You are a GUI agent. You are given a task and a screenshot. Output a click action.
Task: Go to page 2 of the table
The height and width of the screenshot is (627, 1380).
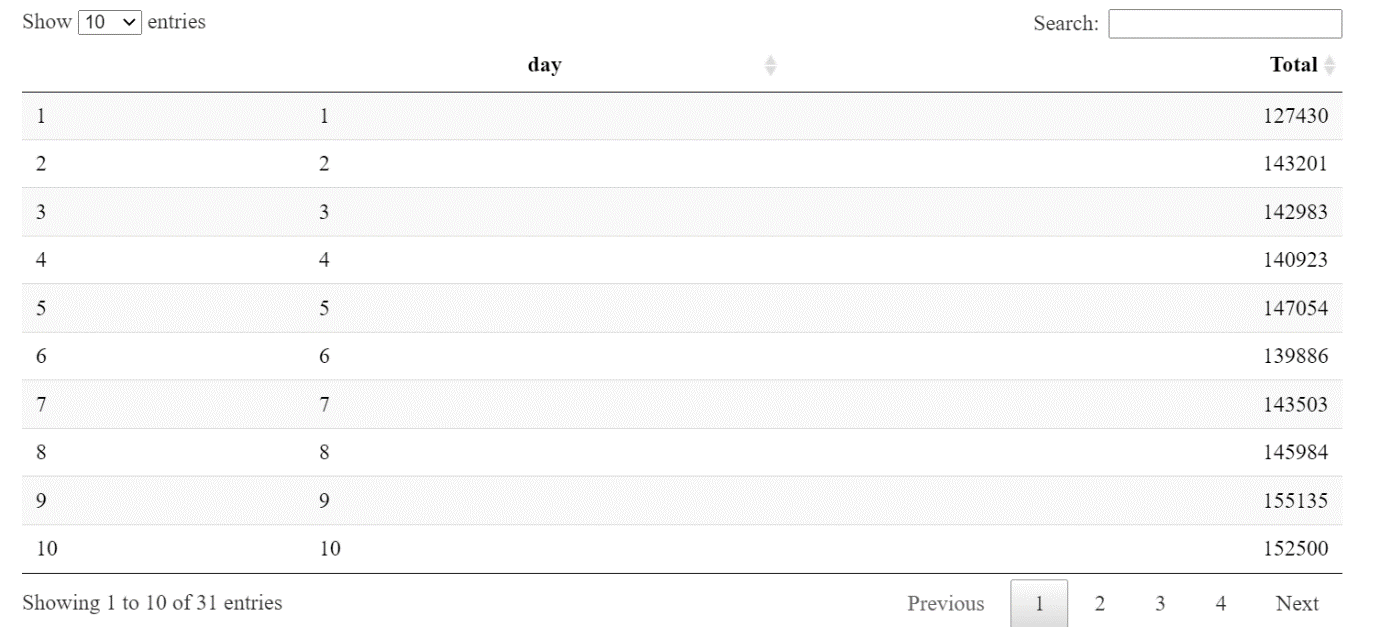(1100, 603)
